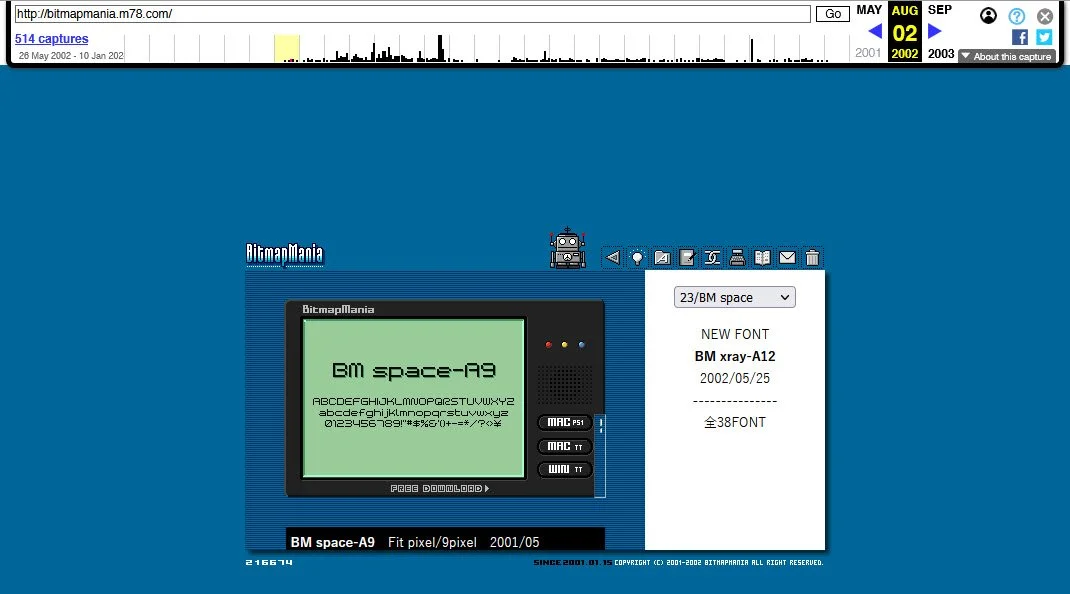Screen dimensions: 1070x594
Task: Open Wayback Machine help icon
Action: [x=1017, y=16]
